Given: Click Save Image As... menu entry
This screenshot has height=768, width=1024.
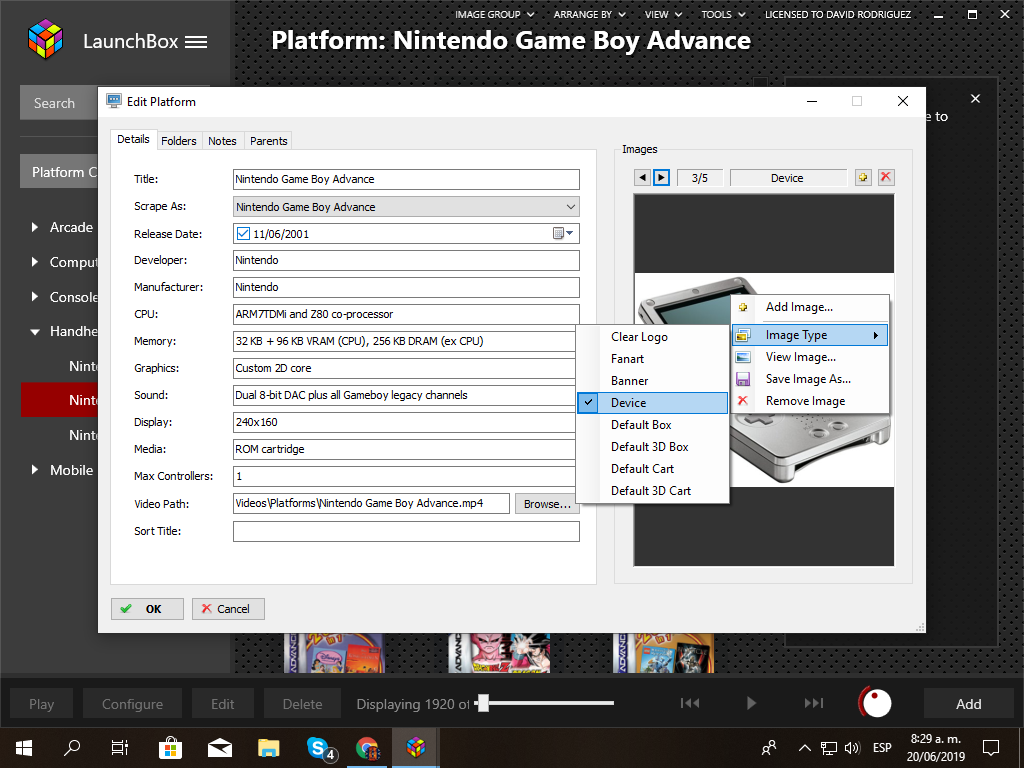Looking at the screenshot, I should click(810, 379).
